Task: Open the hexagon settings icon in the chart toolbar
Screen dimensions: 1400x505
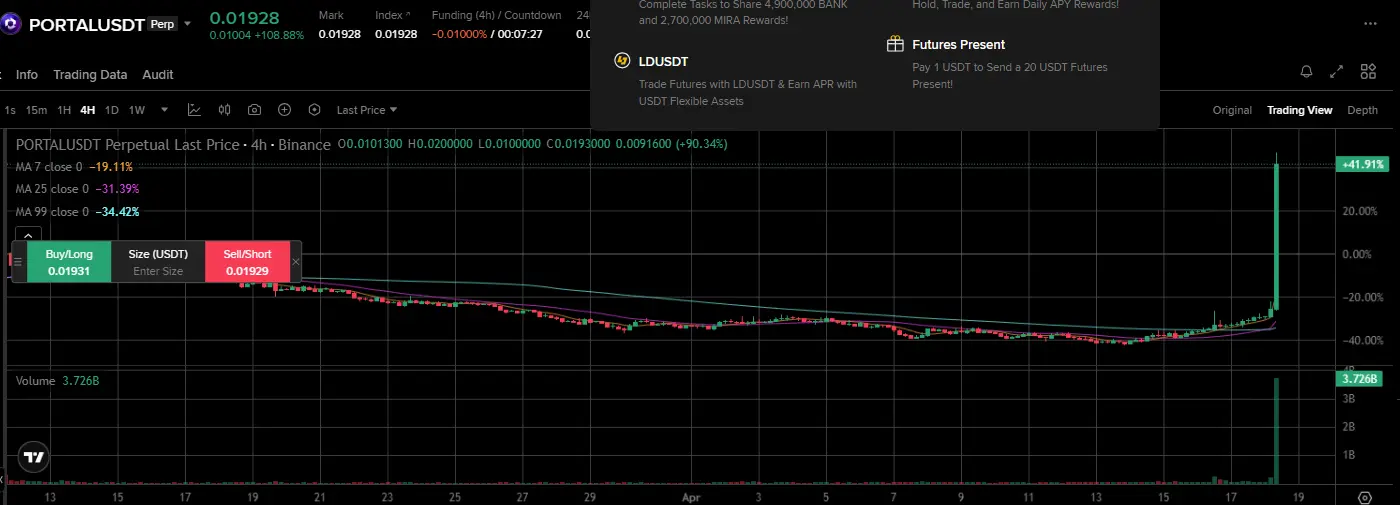Action: [315, 110]
